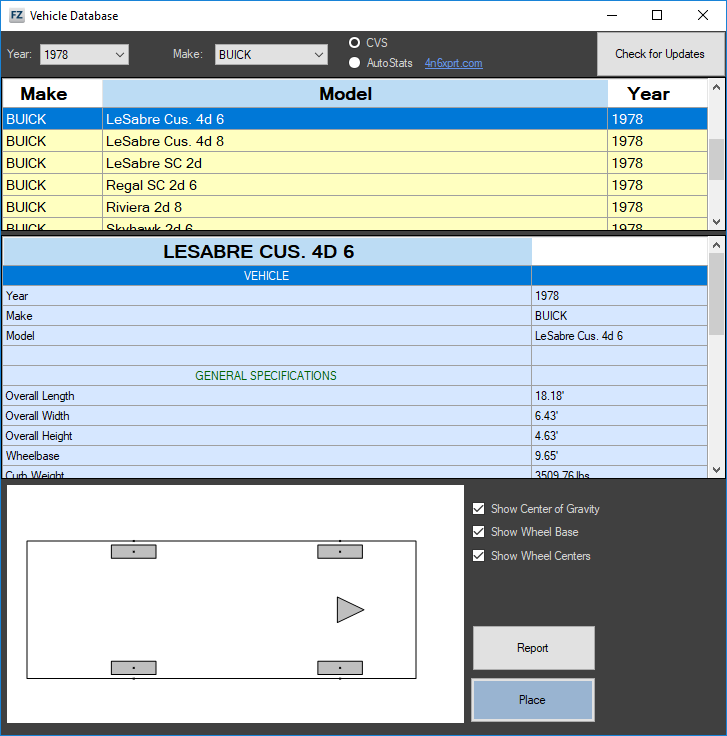Screen dimensions: 727x736
Task: Click the LESABRE CUS. 4D 6 details heading
Action: [x=259, y=252]
